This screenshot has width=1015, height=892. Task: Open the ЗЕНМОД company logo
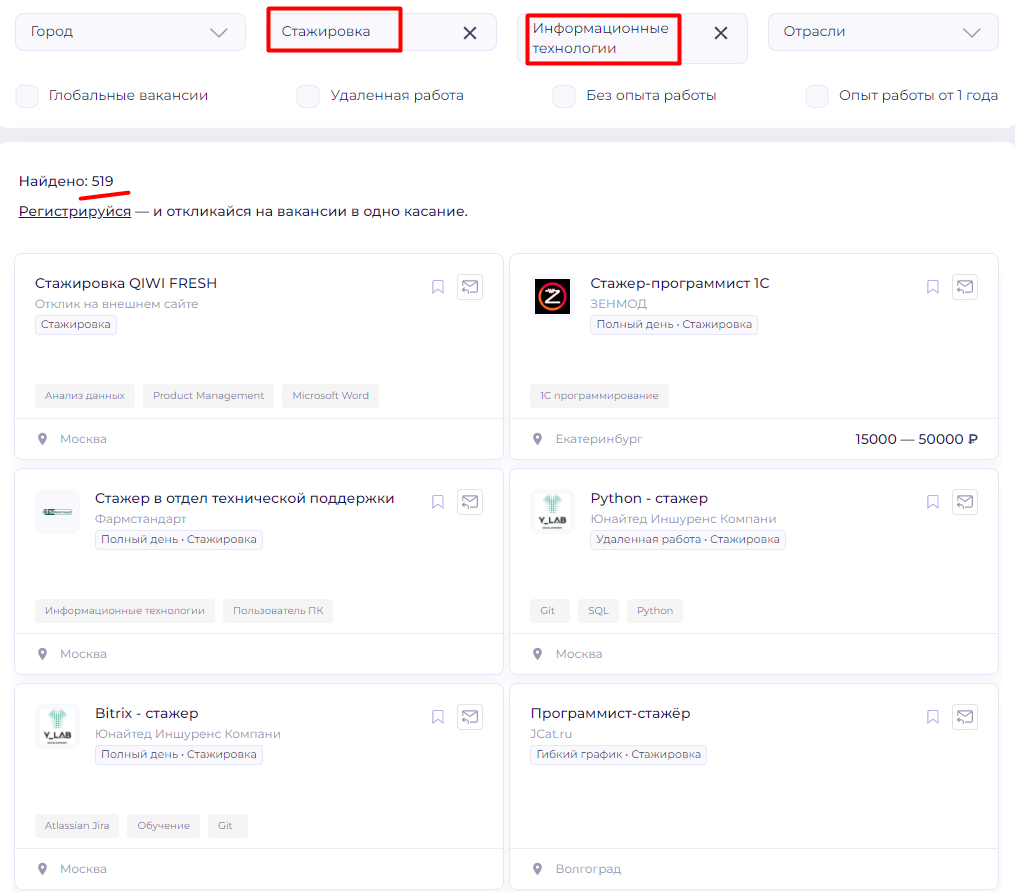(550, 296)
